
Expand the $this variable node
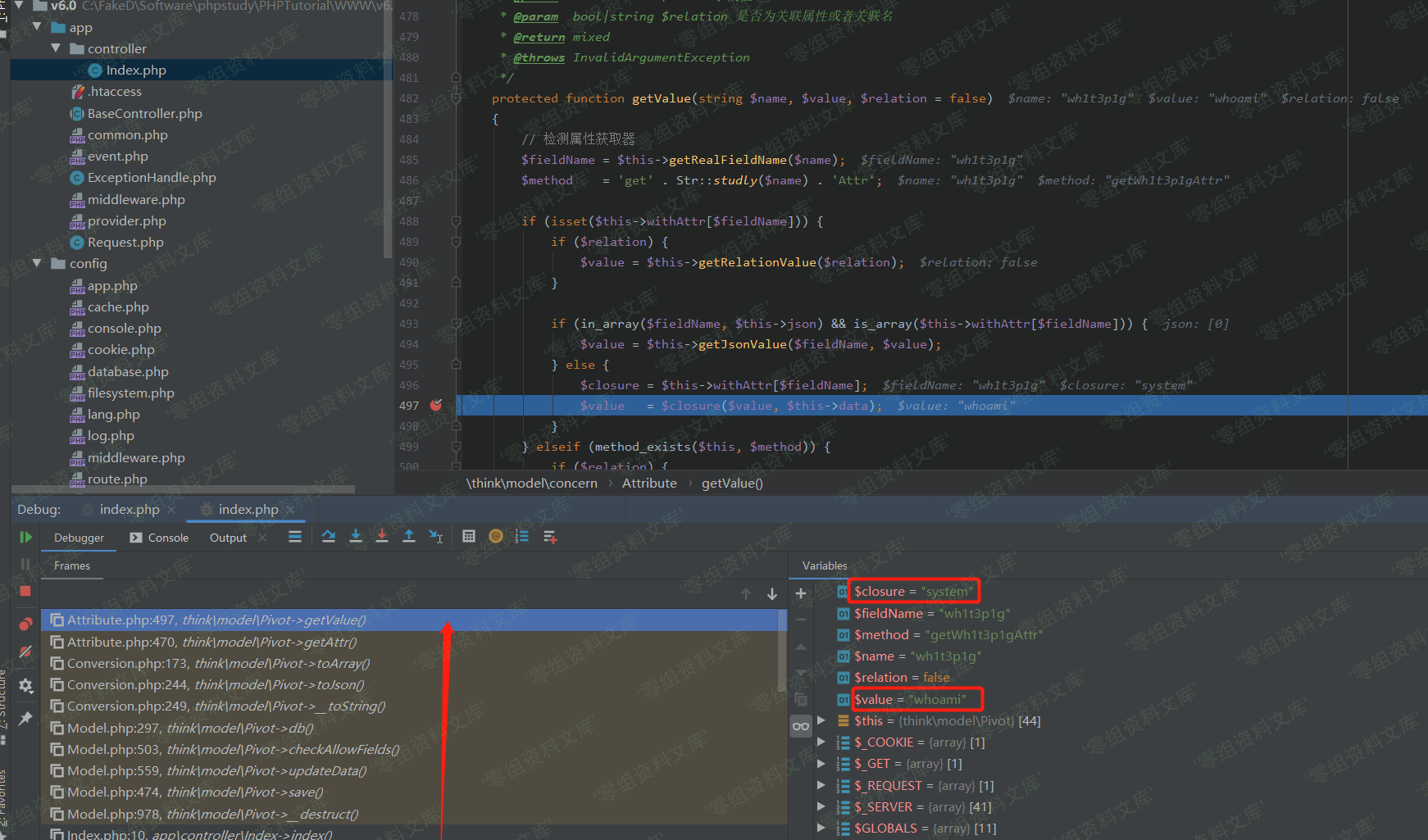[821, 721]
